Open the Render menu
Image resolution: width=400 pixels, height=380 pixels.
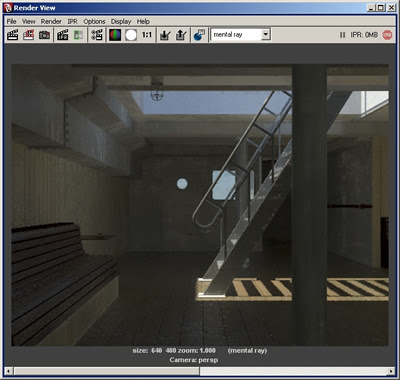pyautogui.click(x=51, y=21)
